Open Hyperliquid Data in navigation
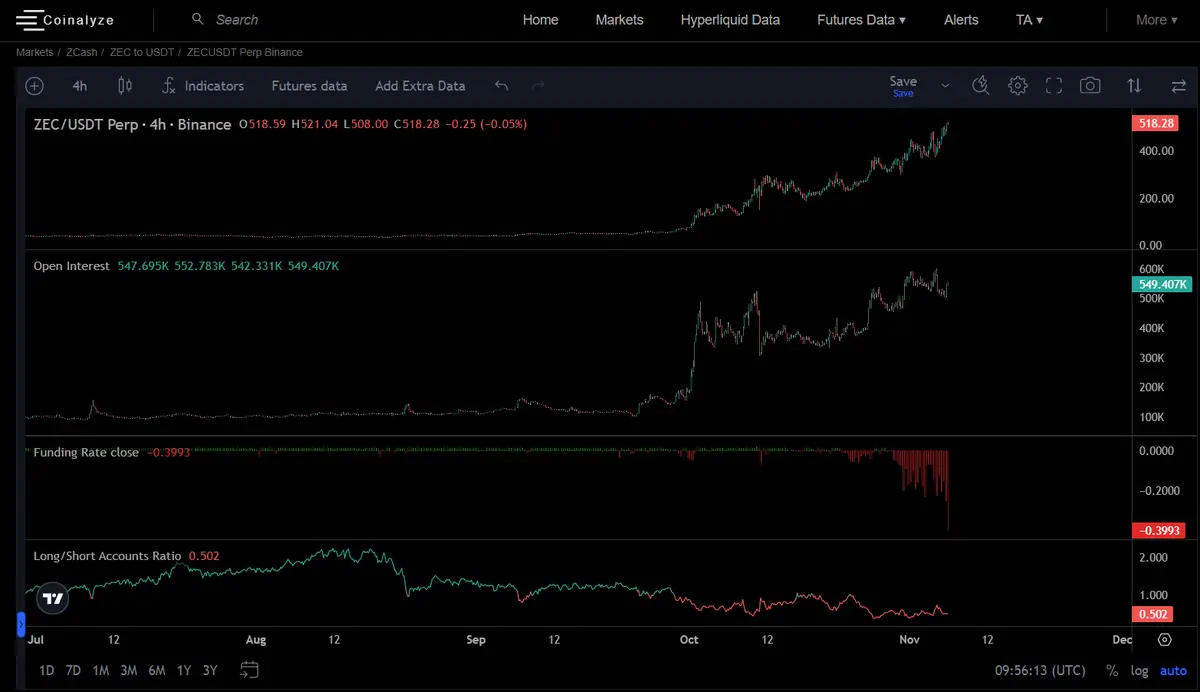The width and height of the screenshot is (1200, 692). pyautogui.click(x=730, y=20)
